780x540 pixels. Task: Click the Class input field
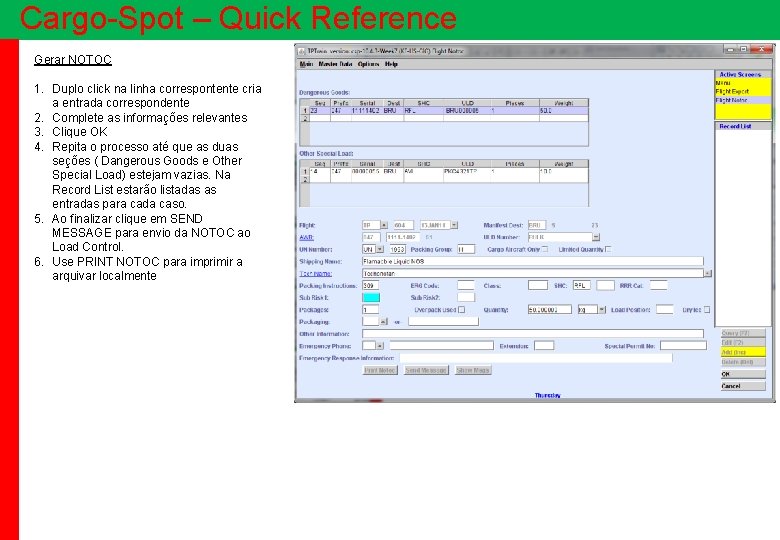click(537, 285)
